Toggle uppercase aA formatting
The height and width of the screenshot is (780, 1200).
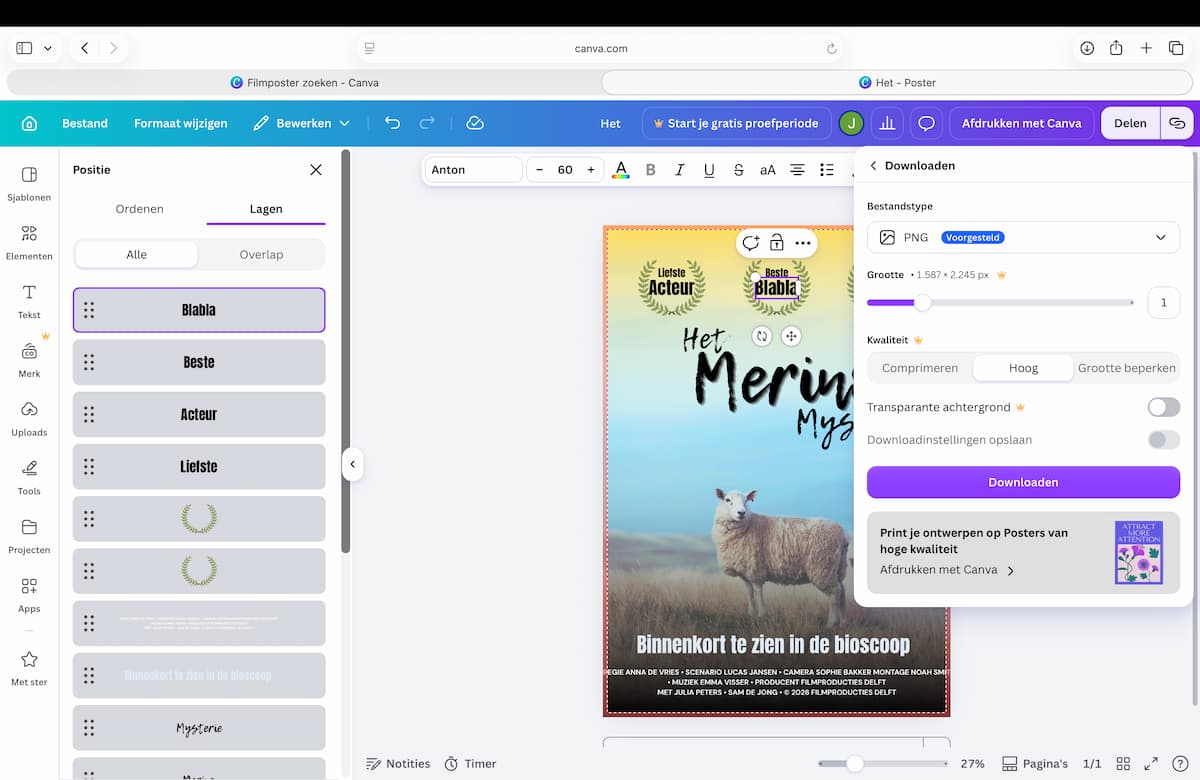(x=768, y=170)
